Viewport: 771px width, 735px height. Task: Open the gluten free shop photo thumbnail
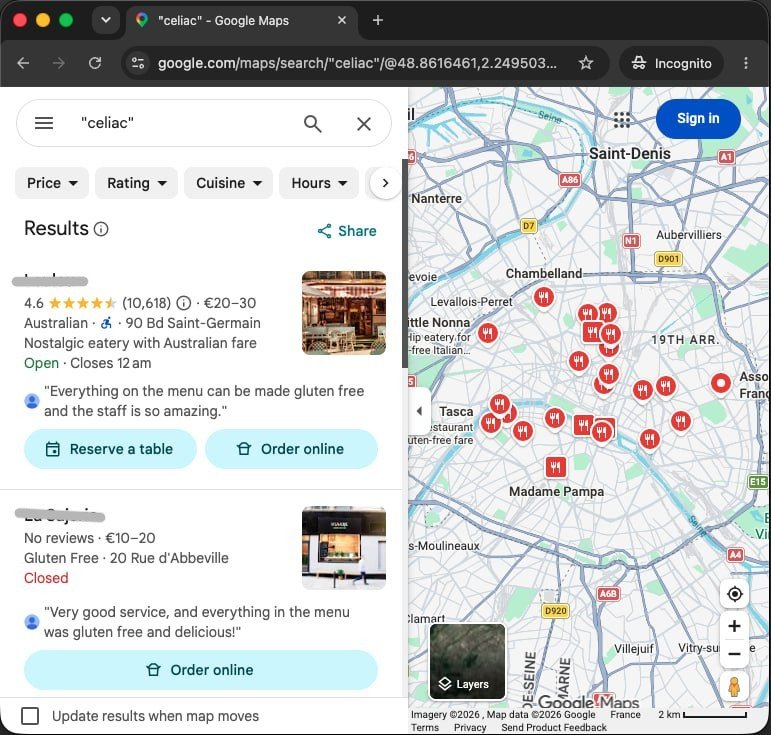pos(344,548)
